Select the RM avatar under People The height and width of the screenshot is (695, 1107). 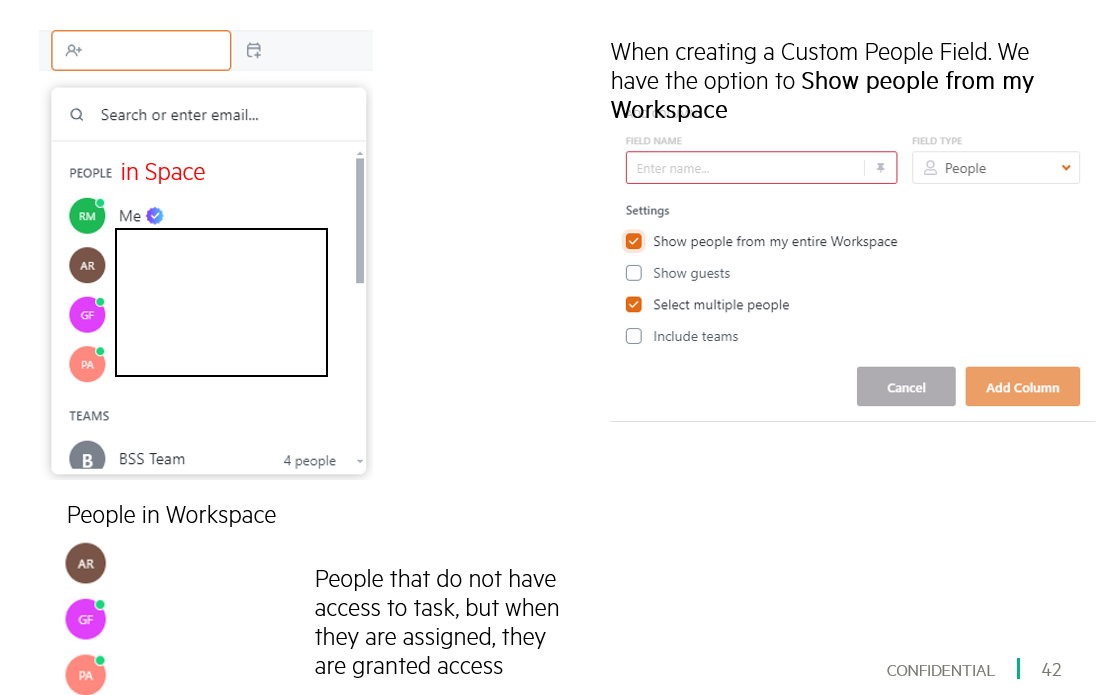[x=87, y=215]
